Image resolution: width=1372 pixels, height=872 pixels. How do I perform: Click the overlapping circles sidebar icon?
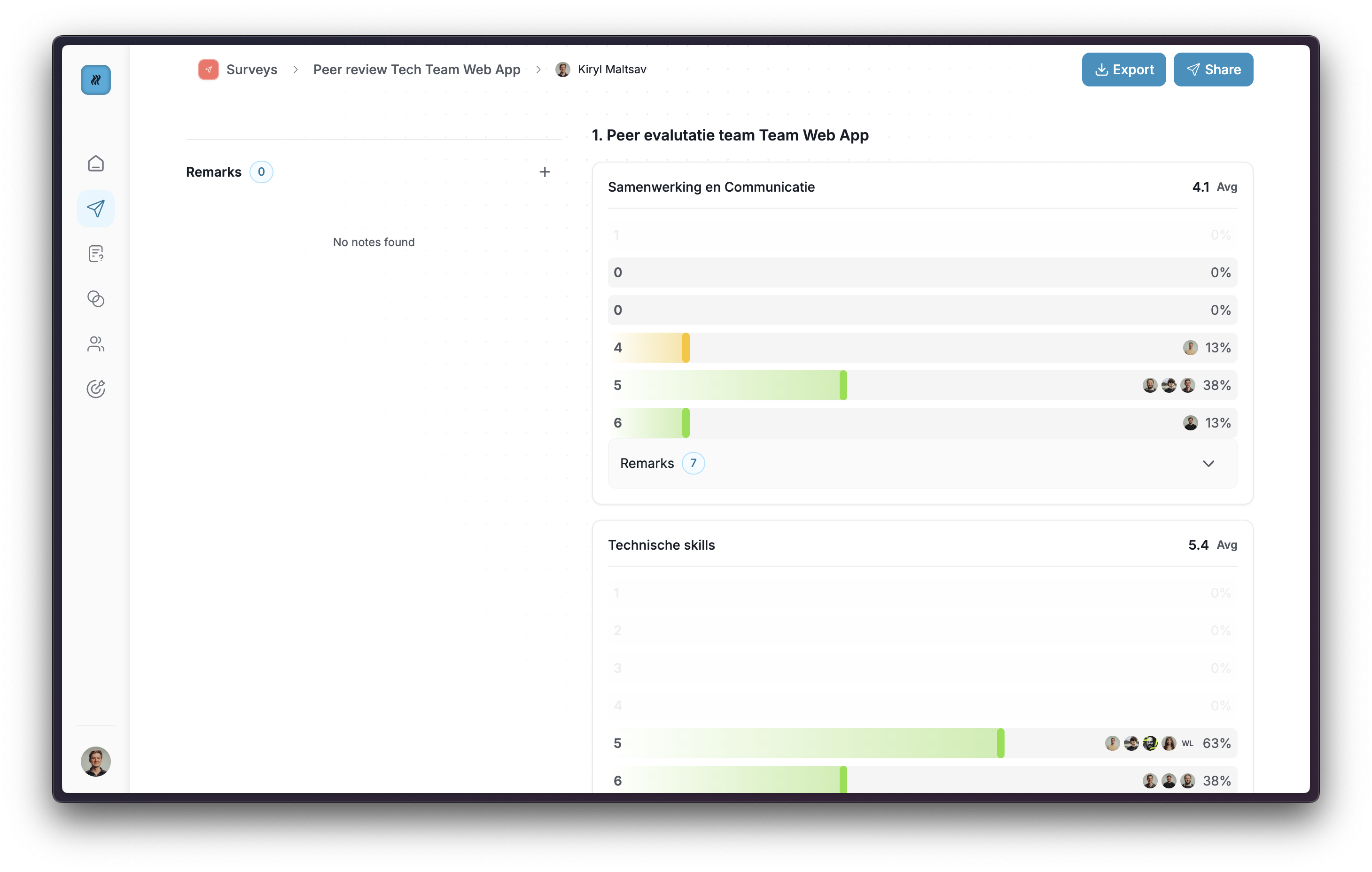click(x=96, y=298)
